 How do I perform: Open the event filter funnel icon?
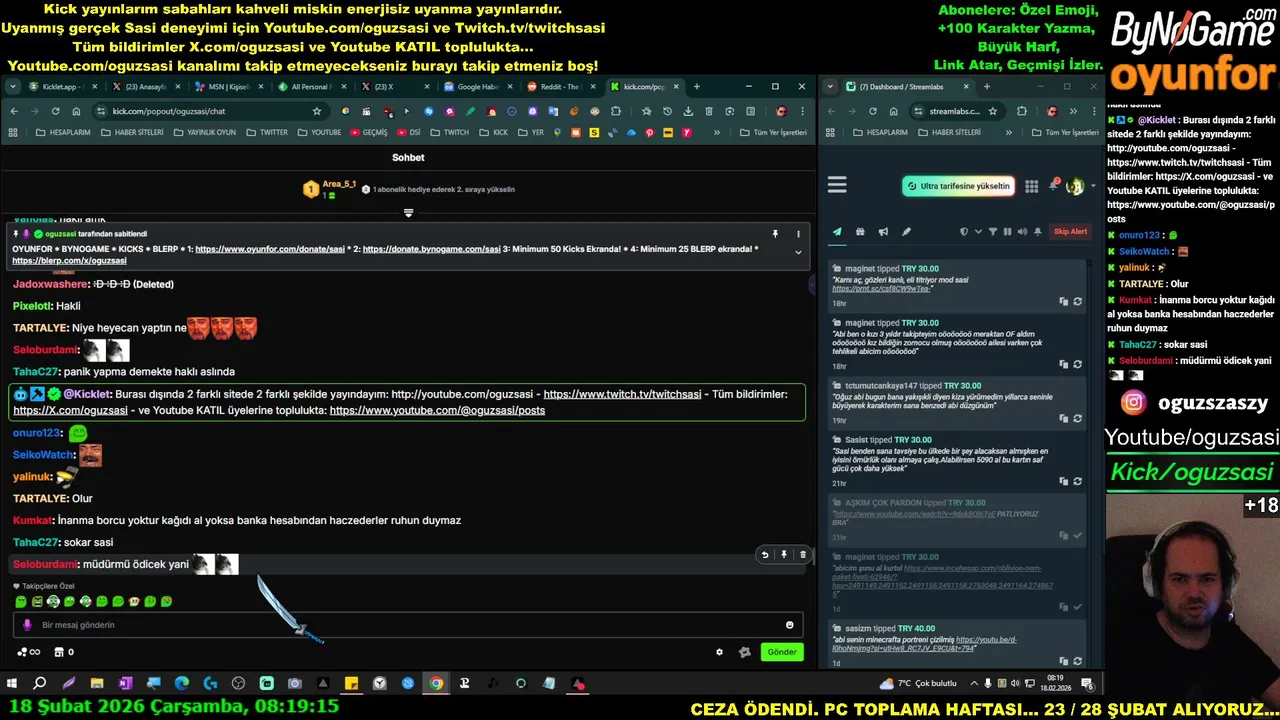(x=993, y=232)
